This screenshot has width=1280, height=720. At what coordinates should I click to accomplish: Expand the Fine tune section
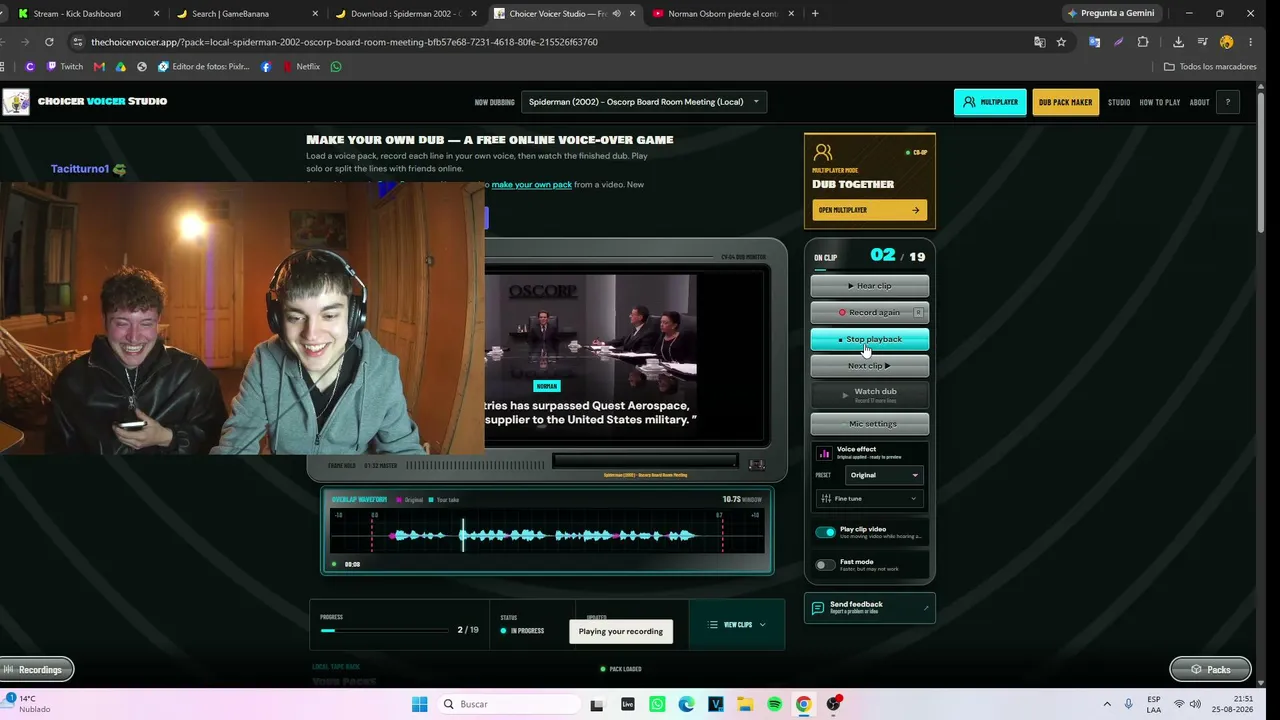(x=869, y=498)
